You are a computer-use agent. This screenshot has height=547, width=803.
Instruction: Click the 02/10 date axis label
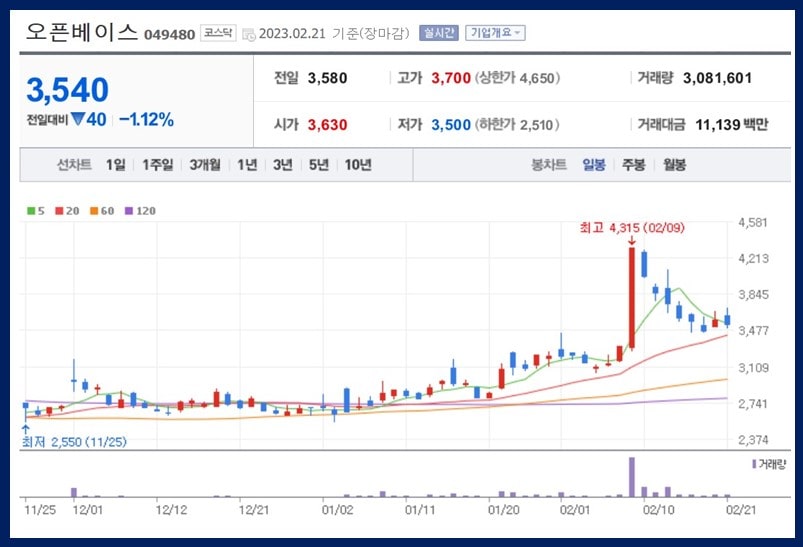(659, 510)
